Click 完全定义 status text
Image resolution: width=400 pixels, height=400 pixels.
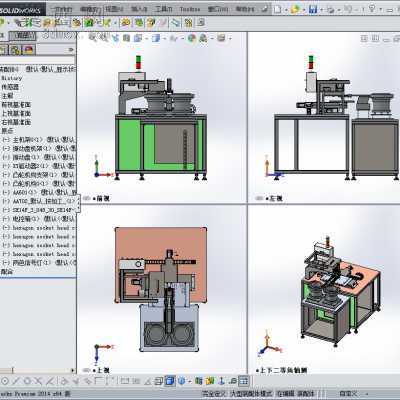tap(214, 394)
